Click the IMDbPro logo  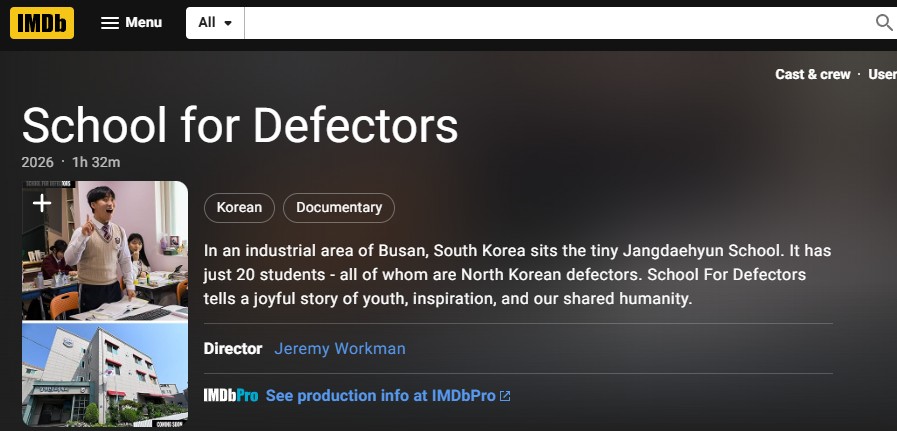coord(230,396)
